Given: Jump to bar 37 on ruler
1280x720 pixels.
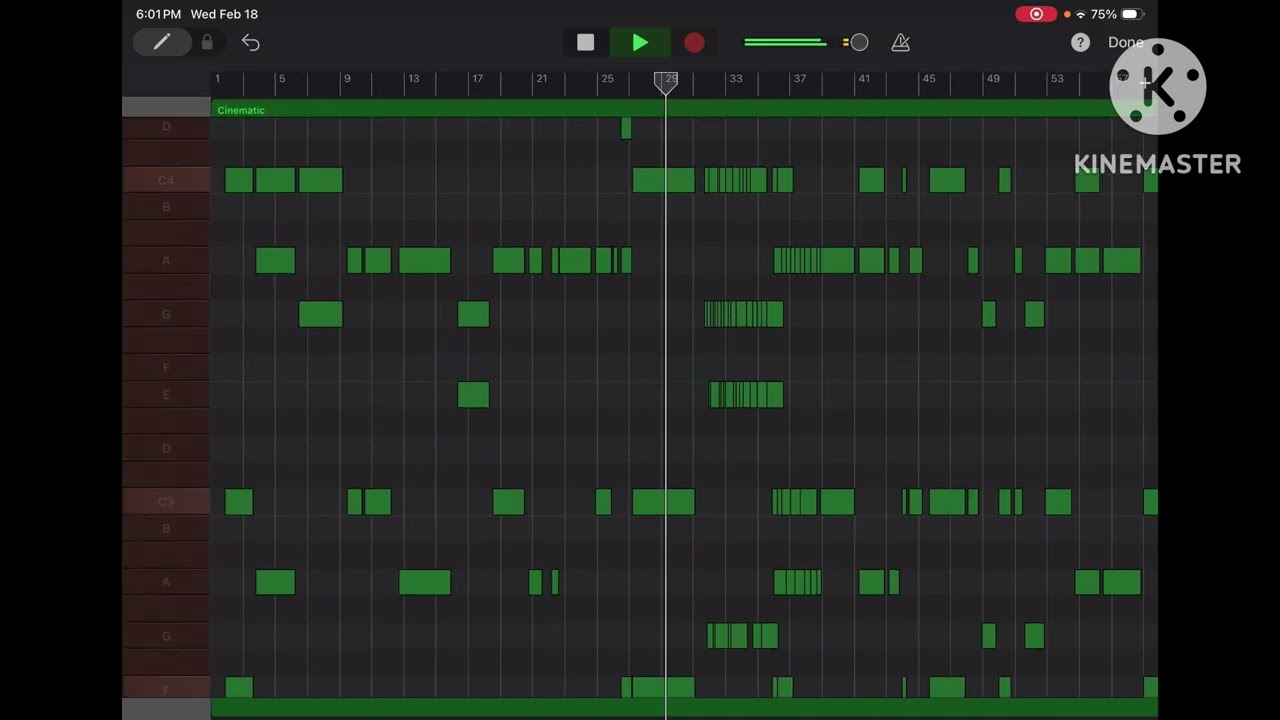Looking at the screenshot, I should (799, 78).
